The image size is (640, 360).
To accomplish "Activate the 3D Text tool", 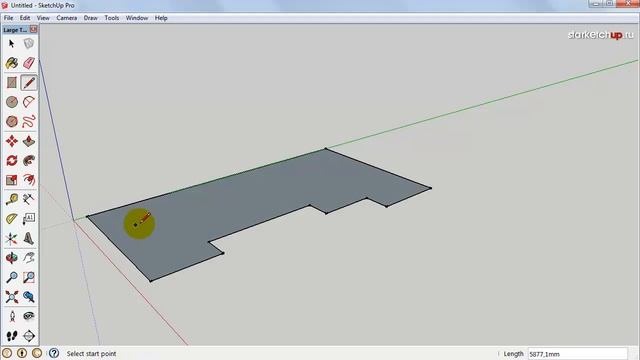I will [x=29, y=238].
